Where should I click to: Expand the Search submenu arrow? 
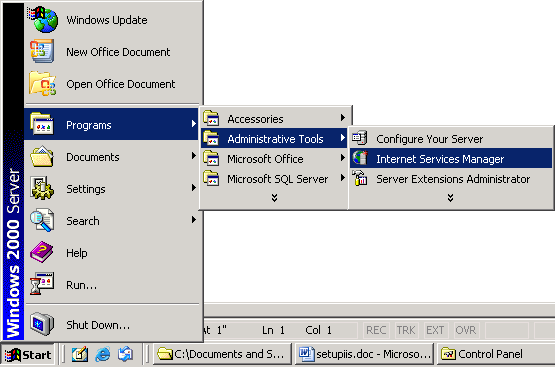pyautogui.click(x=194, y=220)
